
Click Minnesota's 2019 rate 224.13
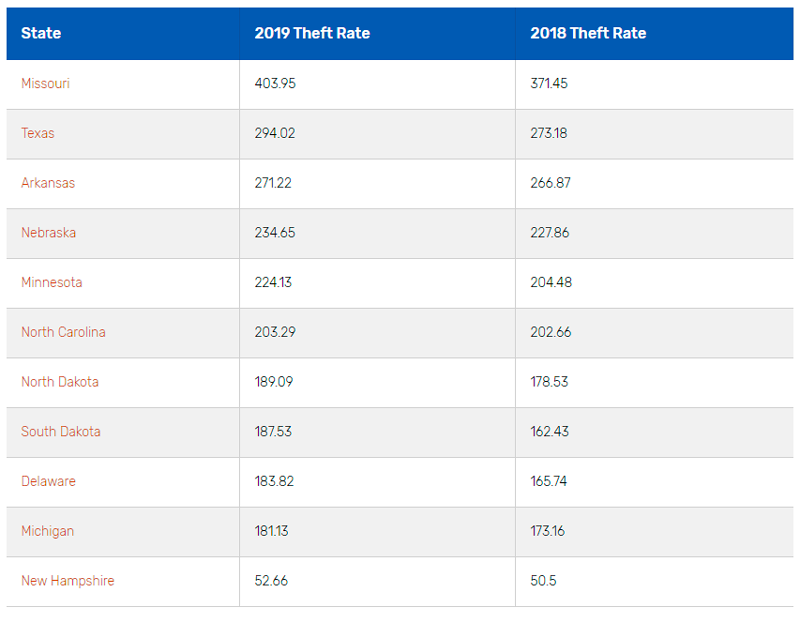(273, 282)
